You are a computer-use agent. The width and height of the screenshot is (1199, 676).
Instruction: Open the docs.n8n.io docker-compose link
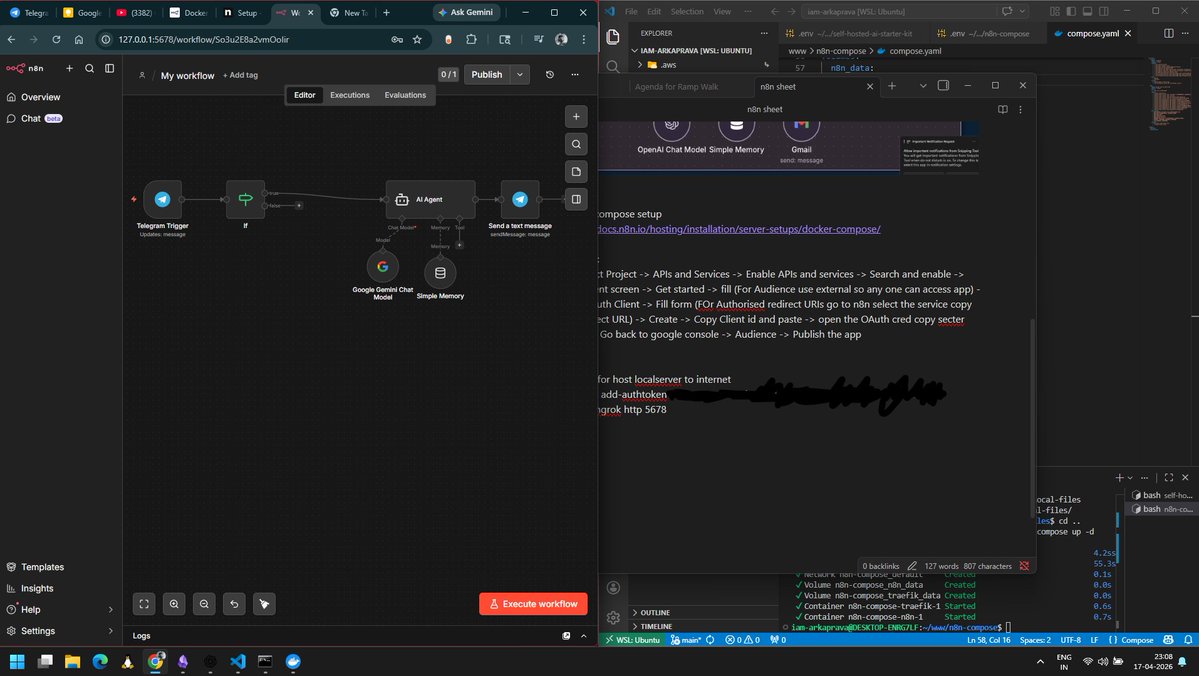[740, 229]
